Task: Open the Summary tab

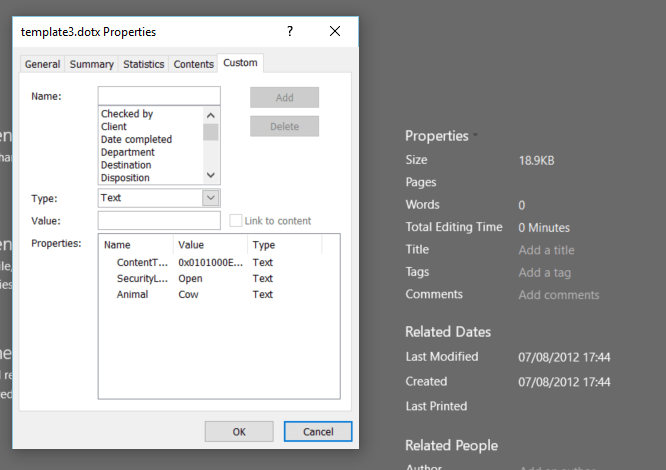Action: (91, 64)
